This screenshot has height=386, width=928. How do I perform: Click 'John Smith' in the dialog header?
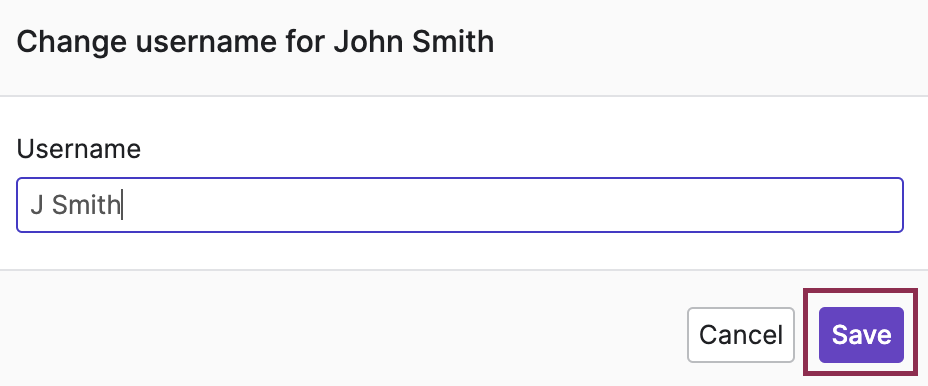[414, 43]
